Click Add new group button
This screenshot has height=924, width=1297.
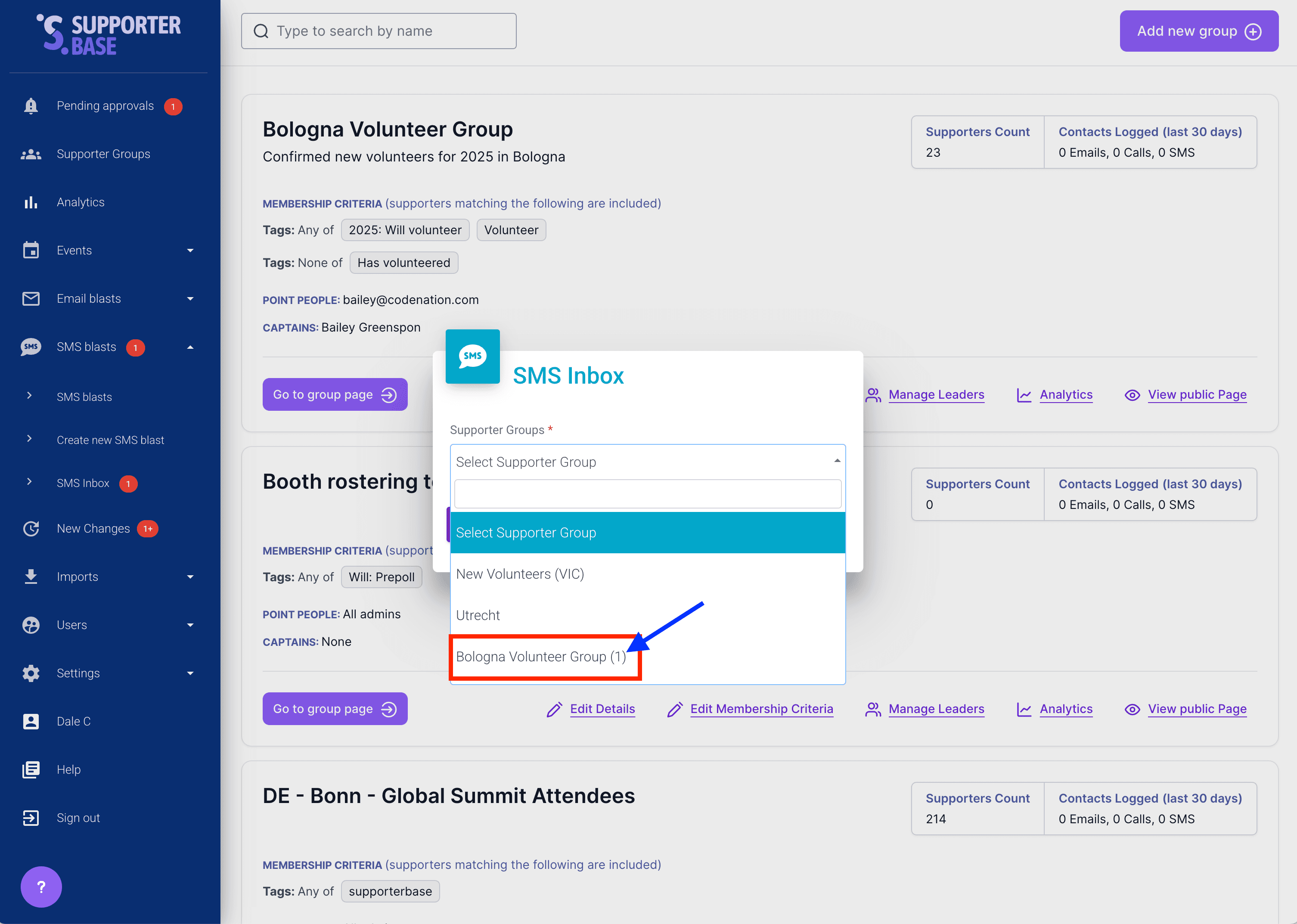click(1198, 31)
